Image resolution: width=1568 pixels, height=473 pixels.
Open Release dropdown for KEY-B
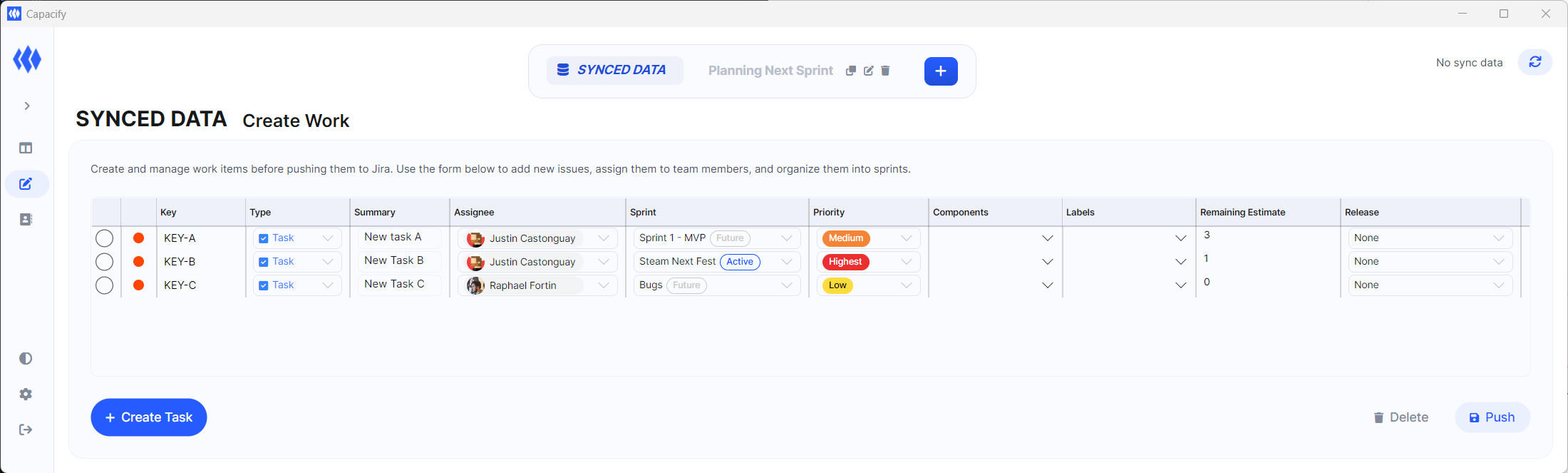[1430, 262]
